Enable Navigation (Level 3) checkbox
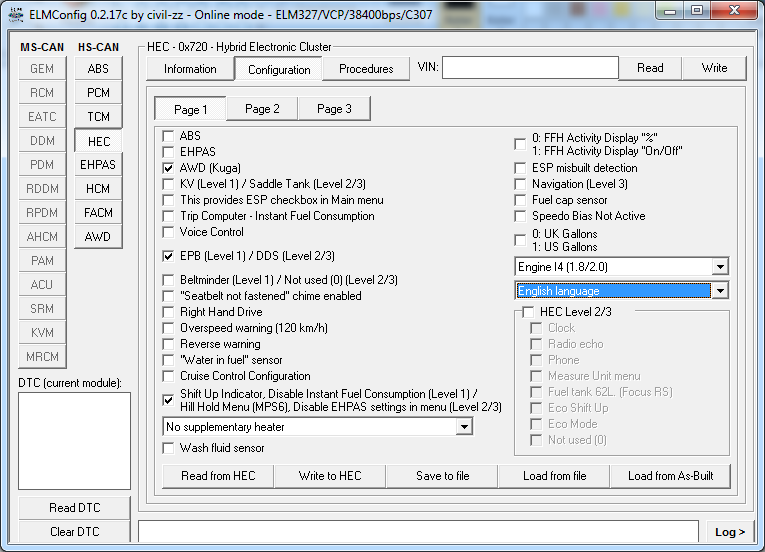The image size is (765, 552). point(520,184)
